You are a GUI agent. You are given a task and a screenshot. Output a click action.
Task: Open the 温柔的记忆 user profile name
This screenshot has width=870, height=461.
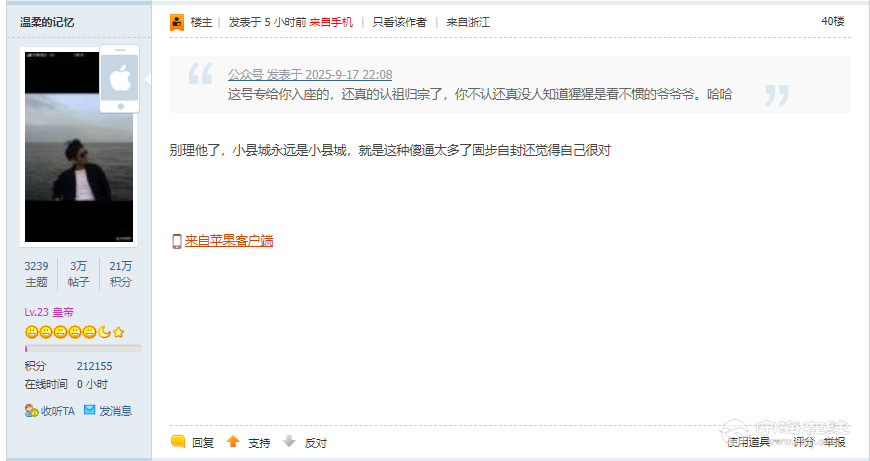[x=47, y=22]
